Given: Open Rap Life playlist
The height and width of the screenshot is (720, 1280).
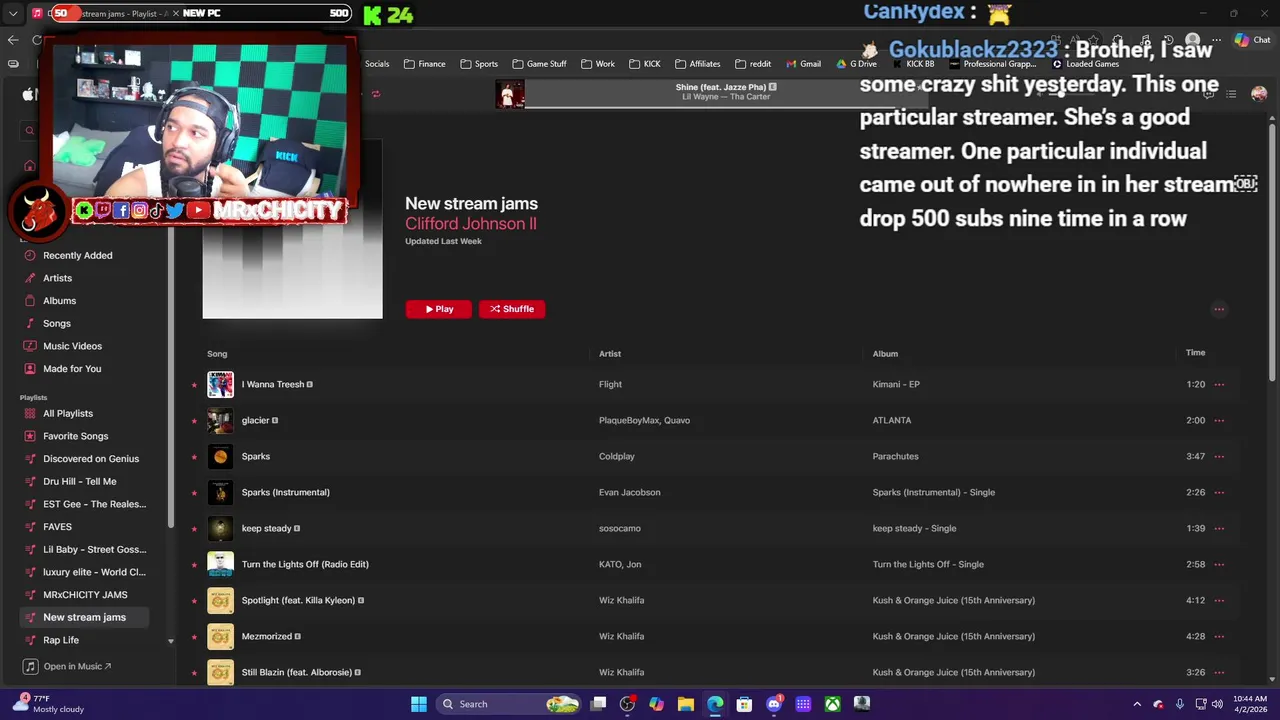Looking at the screenshot, I should tap(60, 640).
